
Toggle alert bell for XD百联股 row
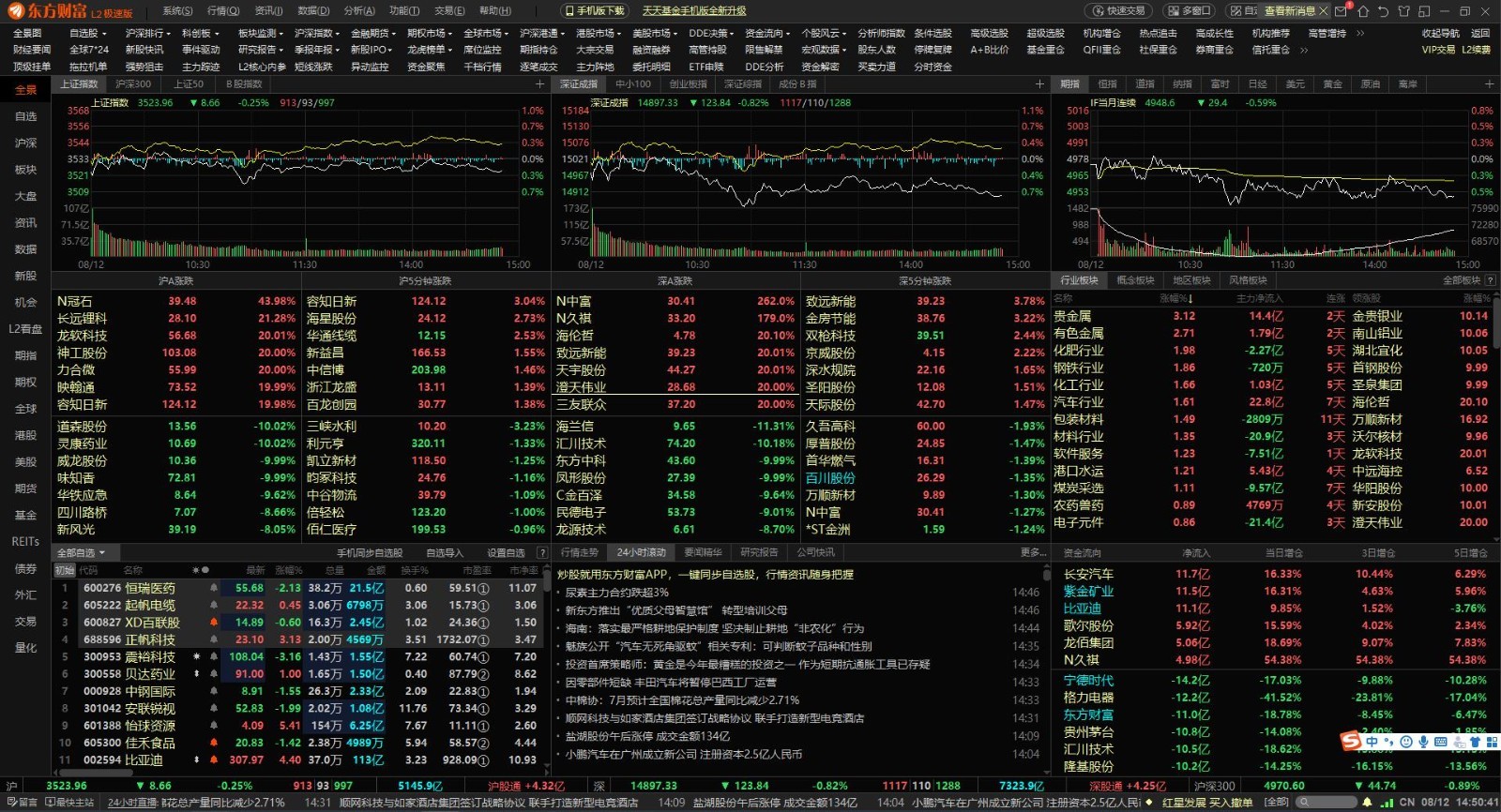[x=214, y=623]
